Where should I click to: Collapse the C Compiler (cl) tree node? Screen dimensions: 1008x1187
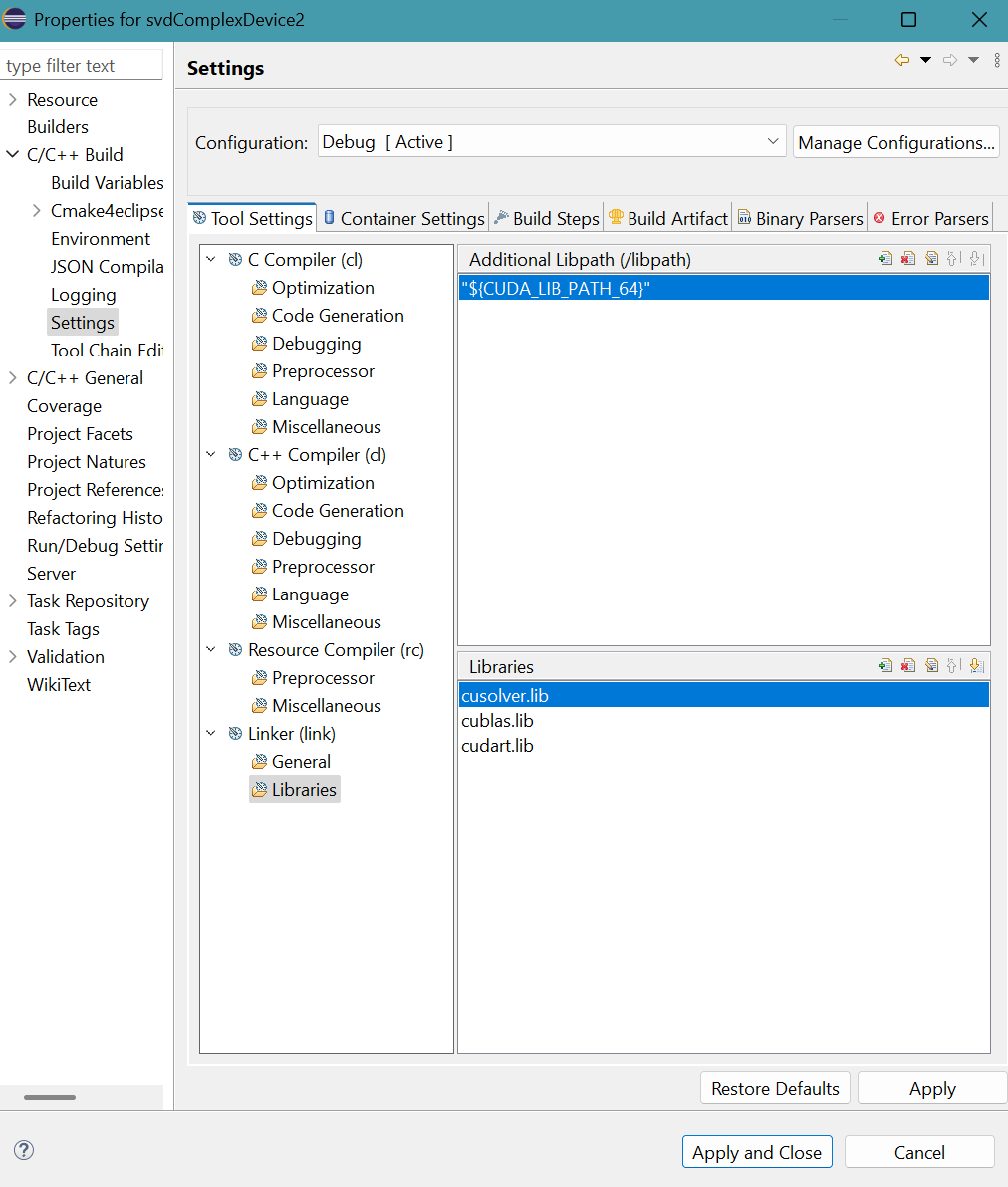tap(211, 260)
